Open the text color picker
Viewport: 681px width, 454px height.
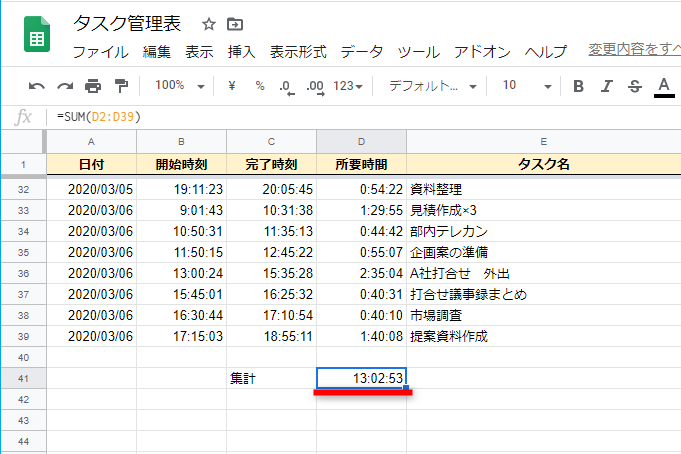pos(664,87)
